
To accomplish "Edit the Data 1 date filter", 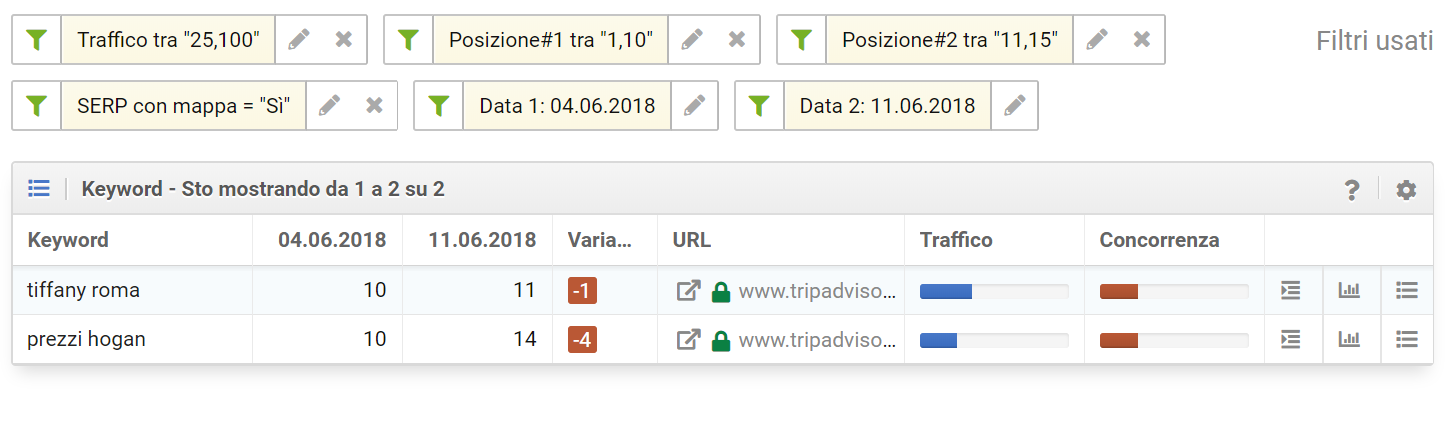I will (694, 106).
